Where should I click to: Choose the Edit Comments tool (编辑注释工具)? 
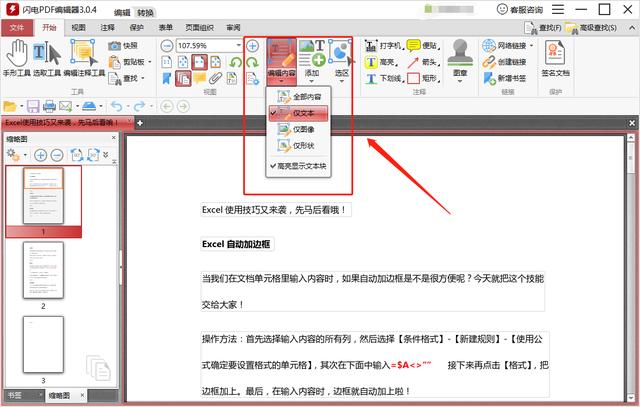point(84,58)
